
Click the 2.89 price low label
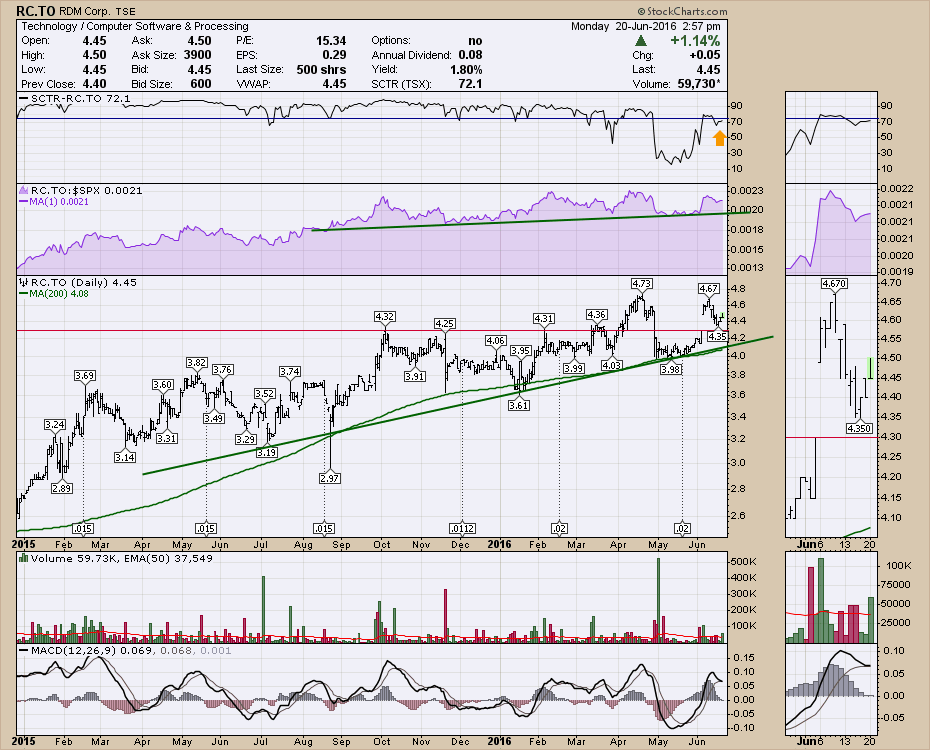(61, 488)
